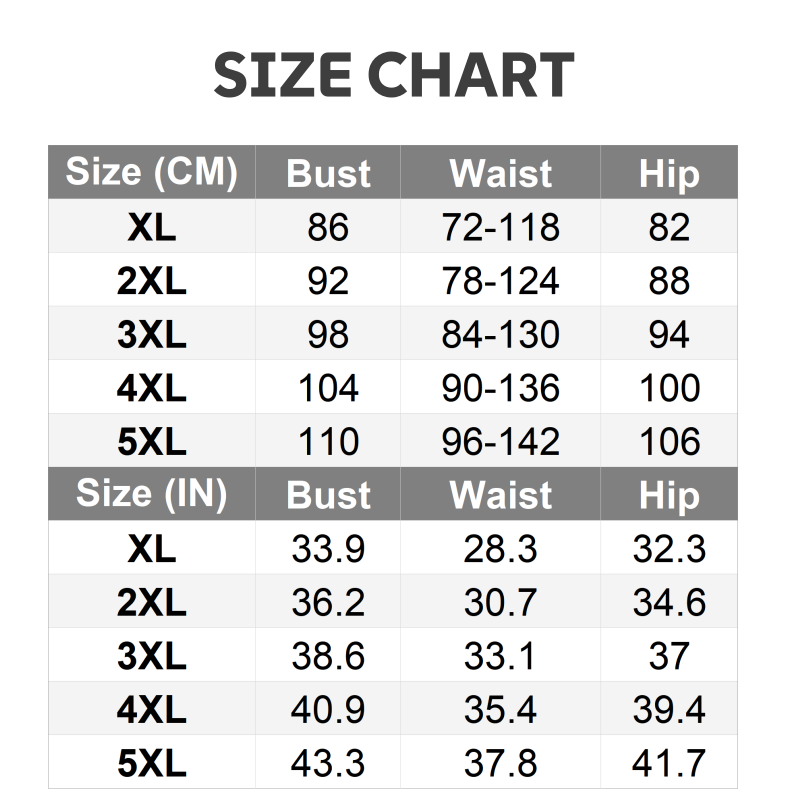Select the 3XL bust value 98

pos(328,334)
